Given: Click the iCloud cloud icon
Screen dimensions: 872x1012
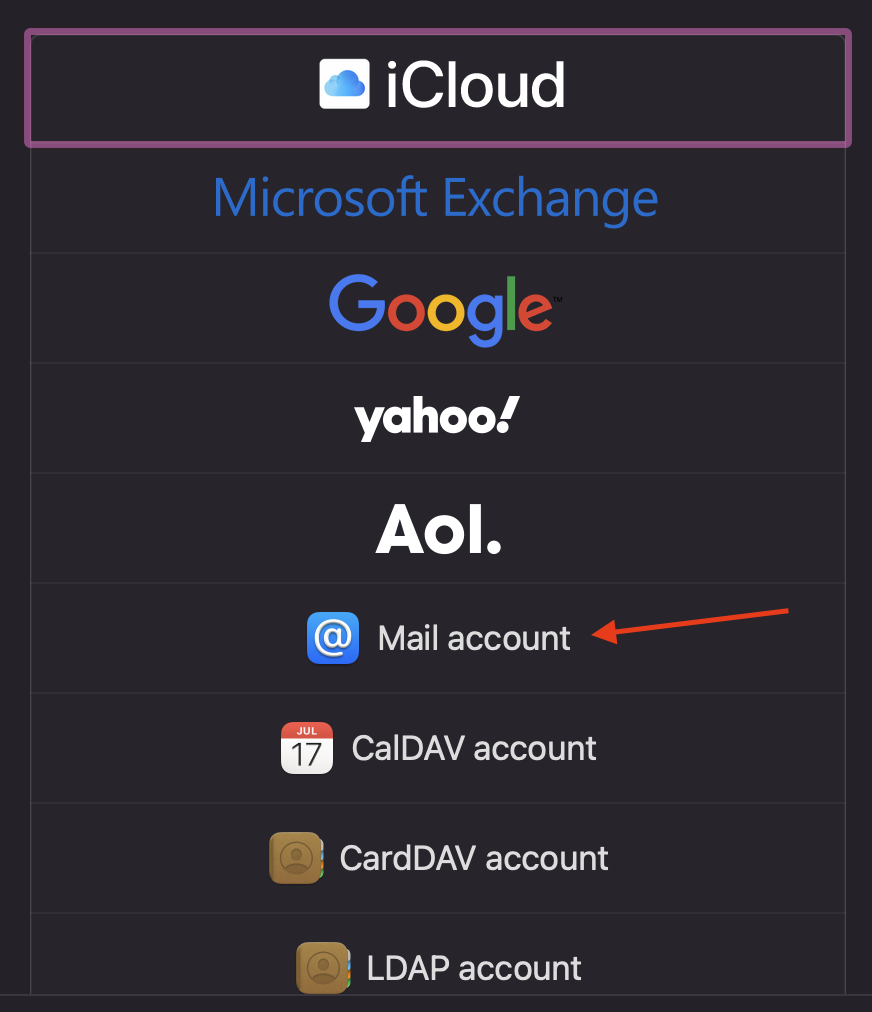Looking at the screenshot, I should (345, 85).
